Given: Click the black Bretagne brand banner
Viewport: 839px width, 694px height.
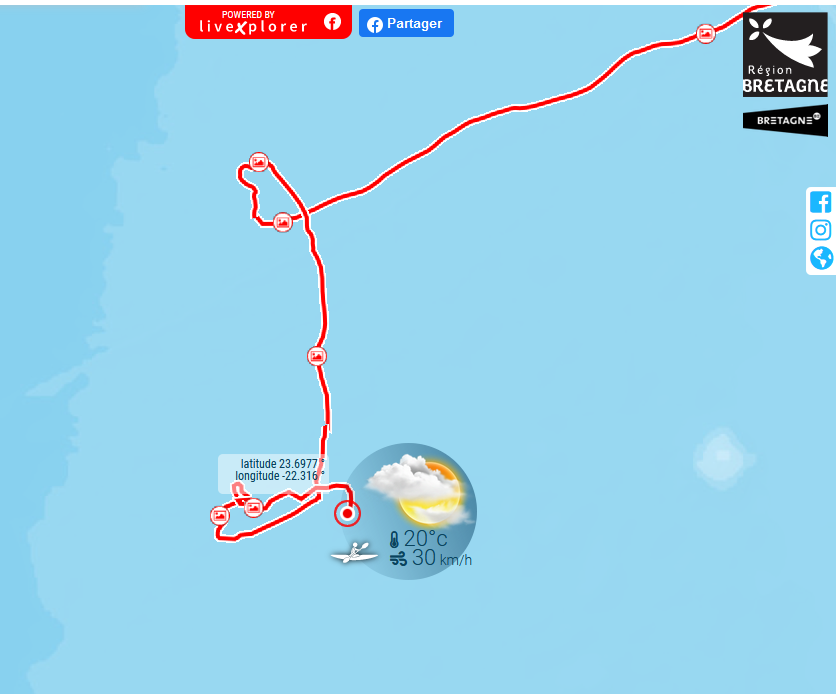Looking at the screenshot, I should 785,120.
